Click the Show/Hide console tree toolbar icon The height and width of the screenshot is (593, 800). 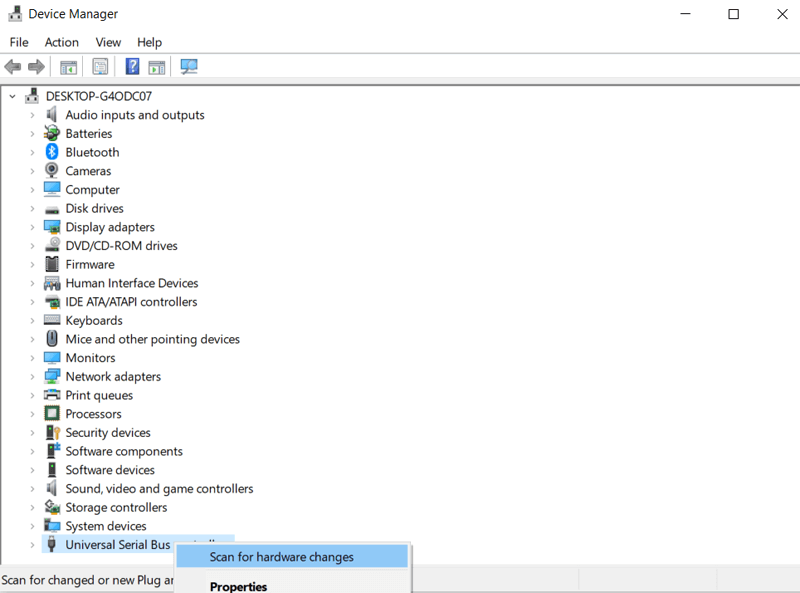point(68,67)
